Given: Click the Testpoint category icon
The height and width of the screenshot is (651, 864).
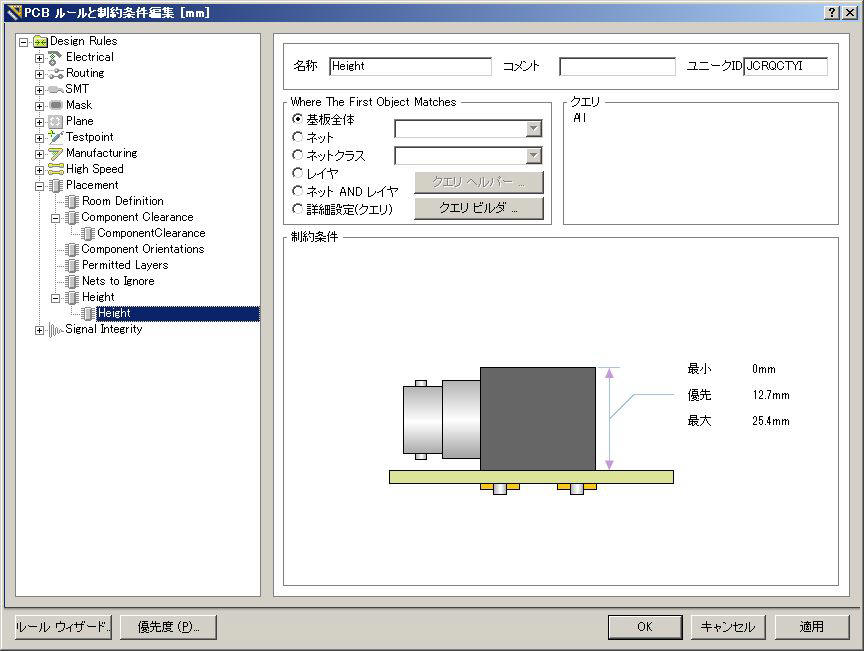Looking at the screenshot, I should [55, 137].
